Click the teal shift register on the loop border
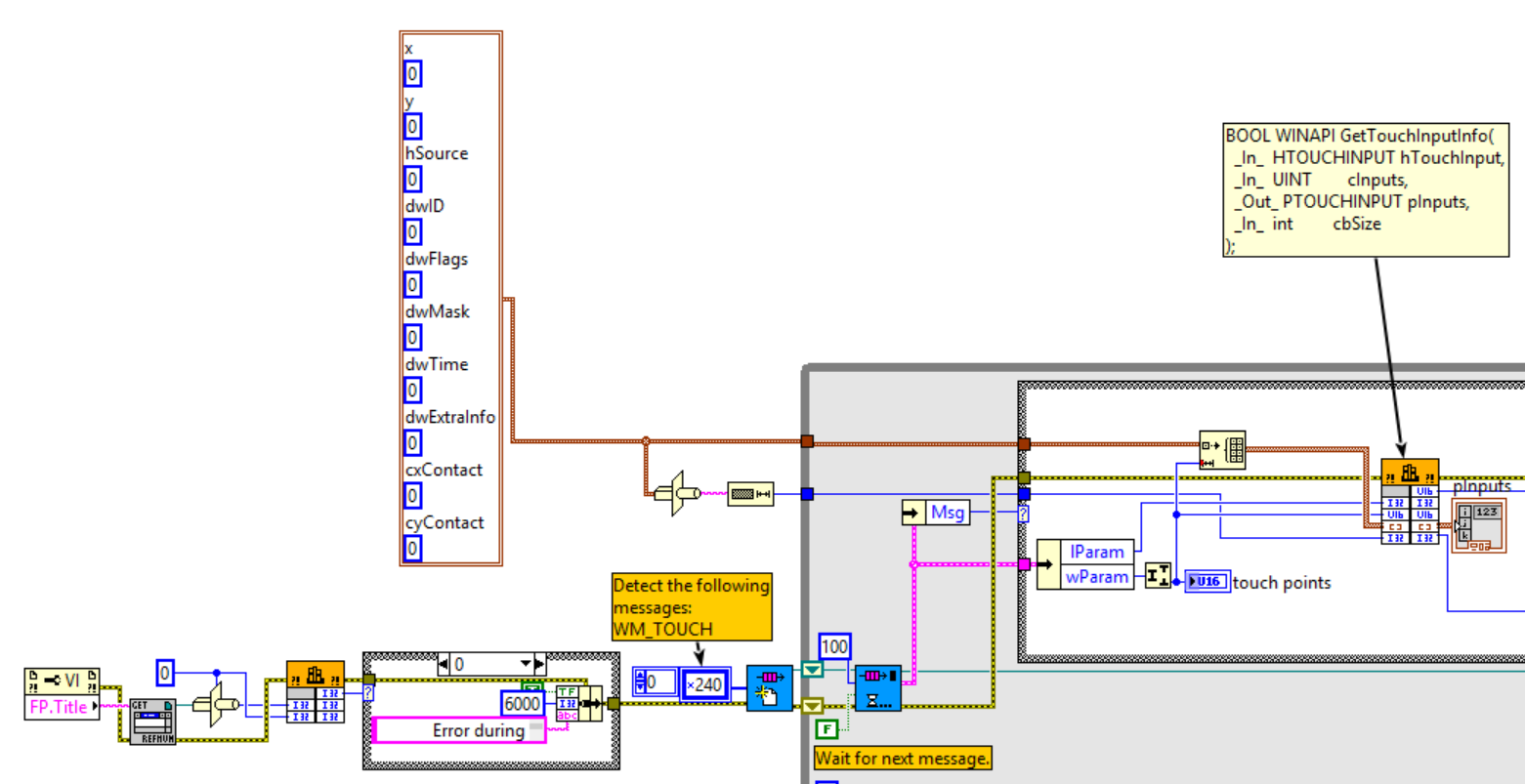Image resolution: width=1525 pixels, height=784 pixels. (812, 669)
